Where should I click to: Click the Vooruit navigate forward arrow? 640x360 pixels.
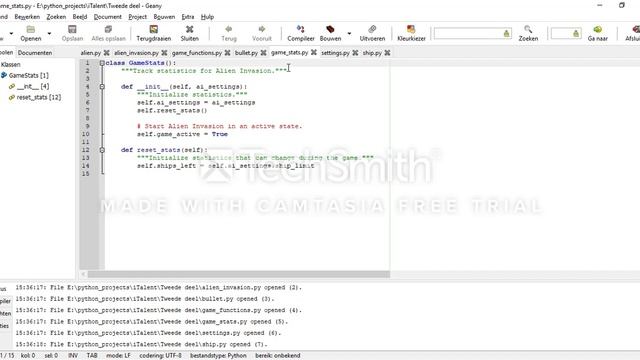[262, 29]
